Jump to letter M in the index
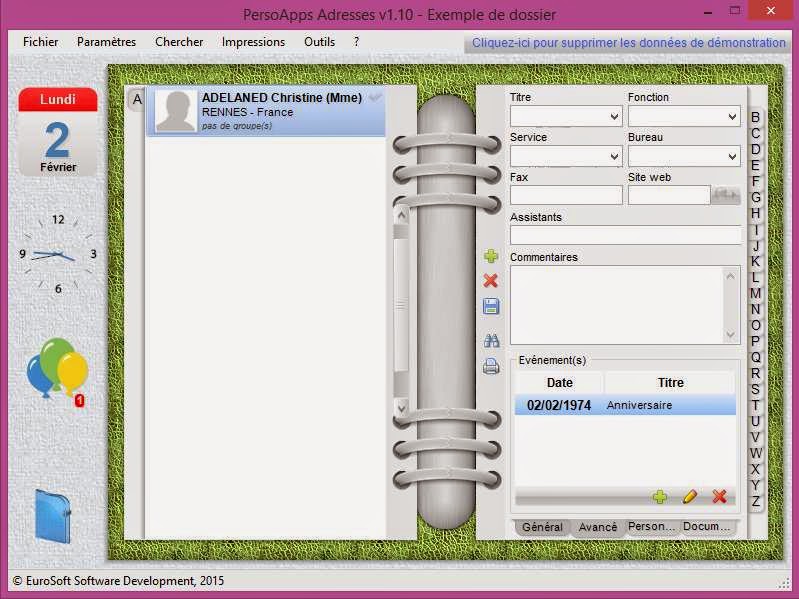 pos(756,293)
